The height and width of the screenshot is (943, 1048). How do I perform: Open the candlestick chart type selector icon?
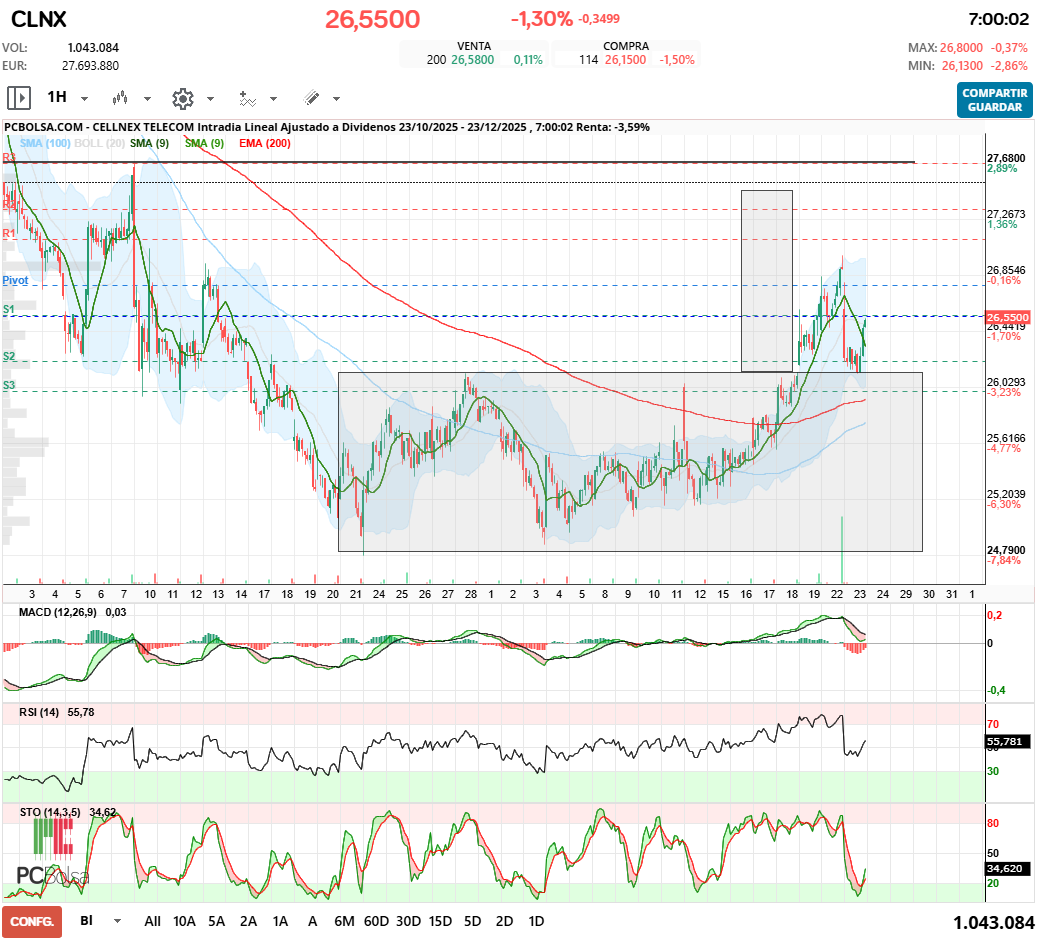point(122,98)
